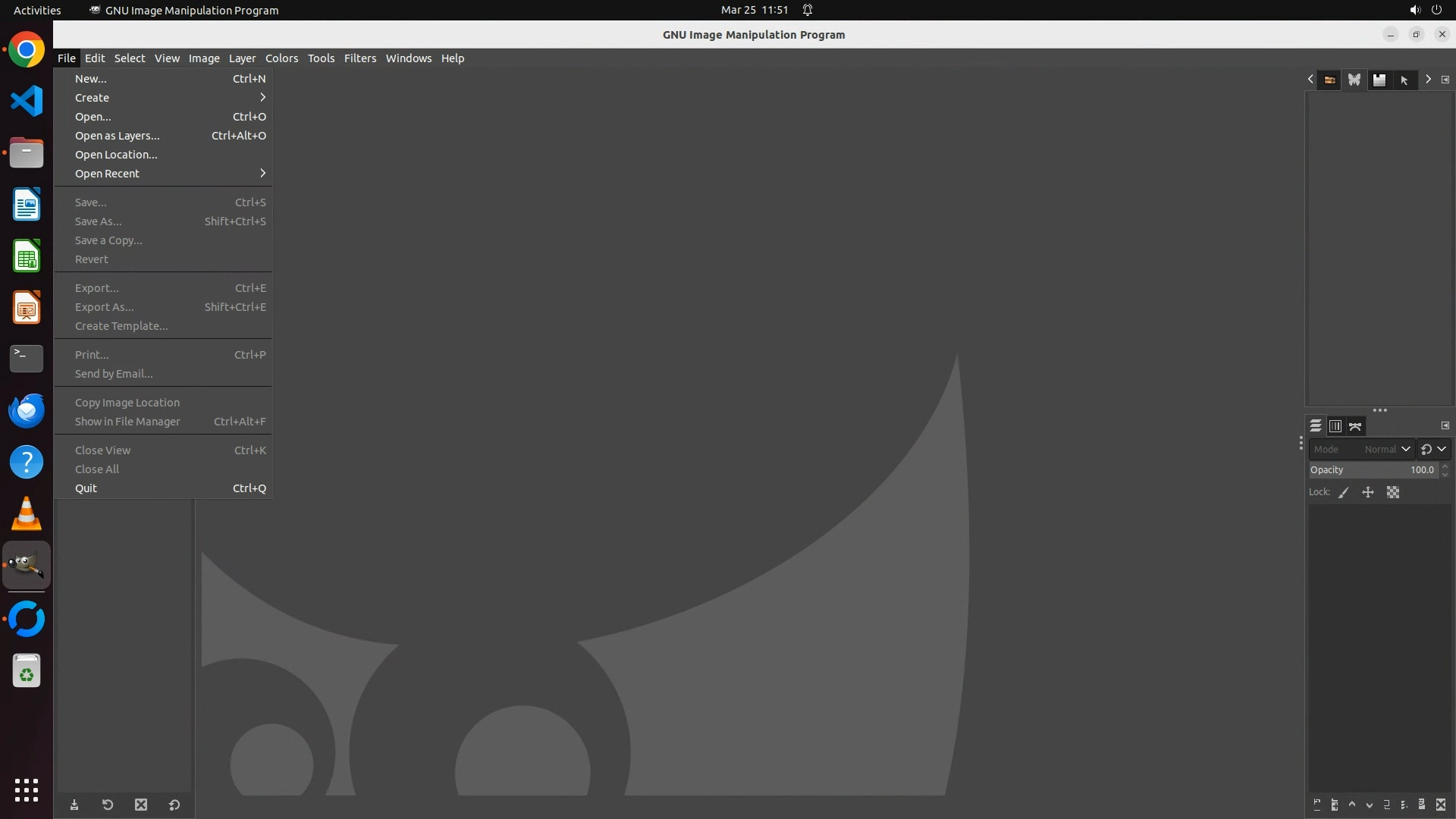Click the delete layer X icon
The image size is (1456, 819).
point(1441,805)
